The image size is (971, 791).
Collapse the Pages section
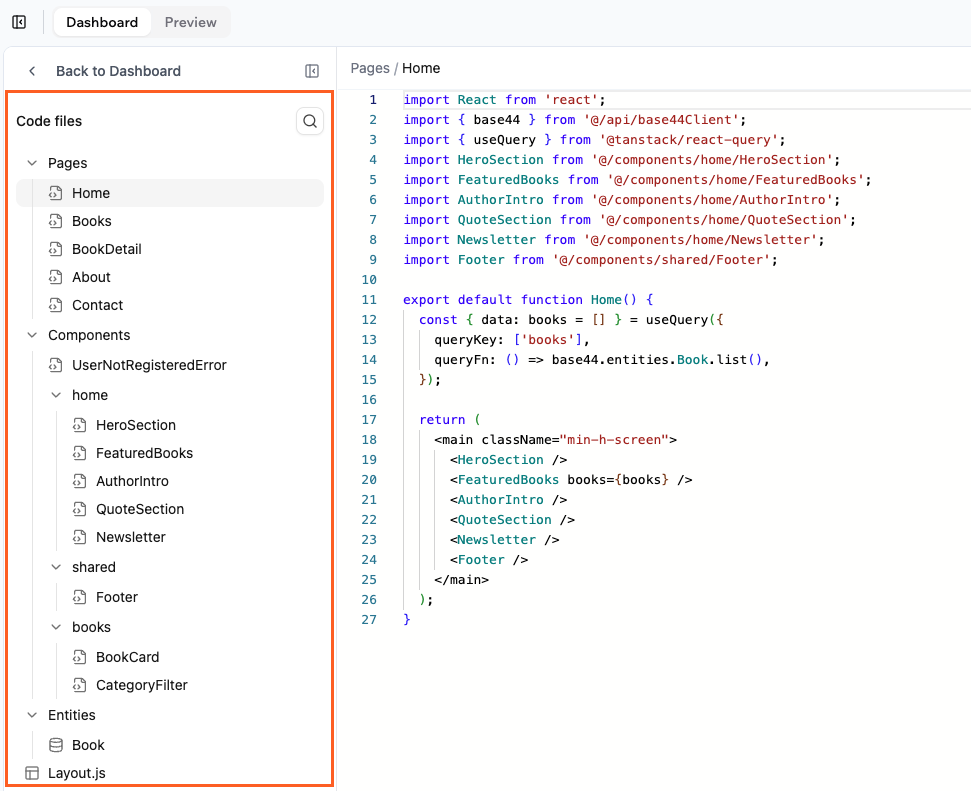tap(32, 162)
